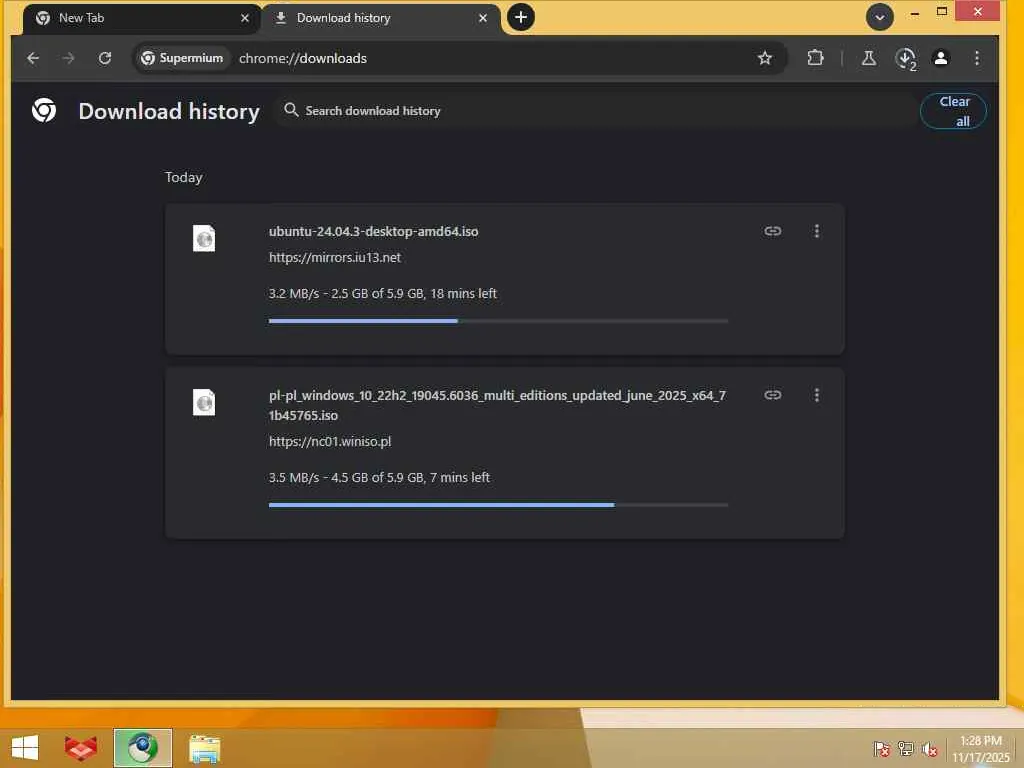The width and height of the screenshot is (1024, 768).
Task: Click the search magnifier icon
Action: 291,110
